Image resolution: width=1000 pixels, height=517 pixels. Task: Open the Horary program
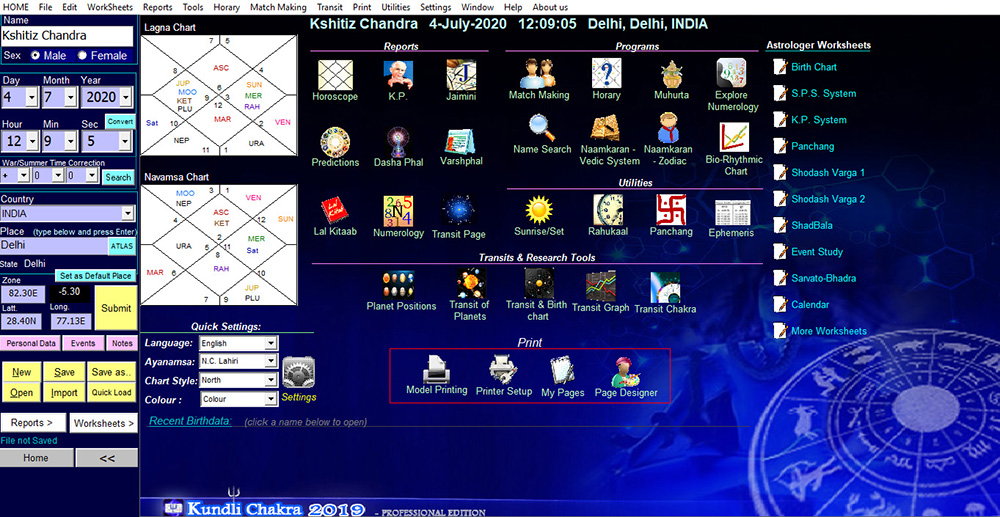(606, 74)
